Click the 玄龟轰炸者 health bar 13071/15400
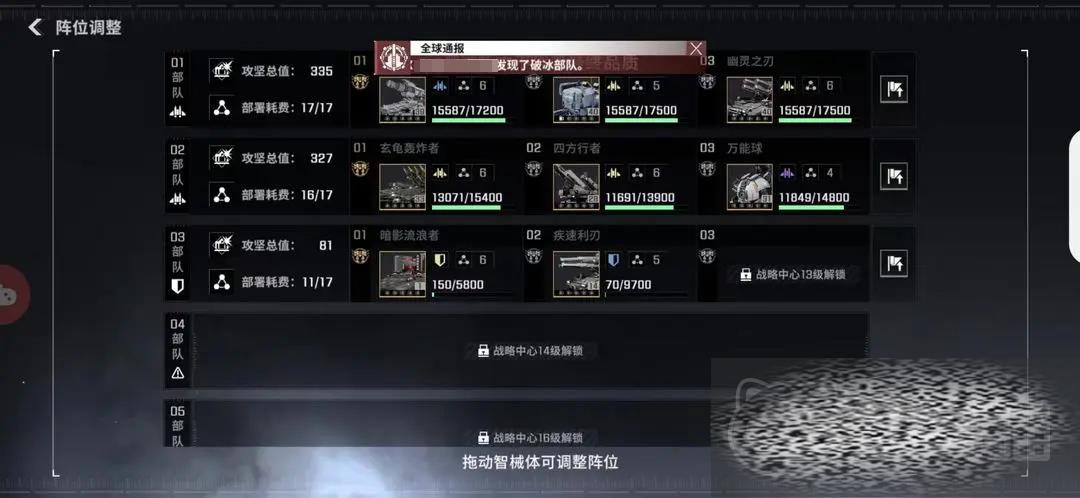Screen dimensions: 1080x498 pyautogui.click(x=468, y=207)
